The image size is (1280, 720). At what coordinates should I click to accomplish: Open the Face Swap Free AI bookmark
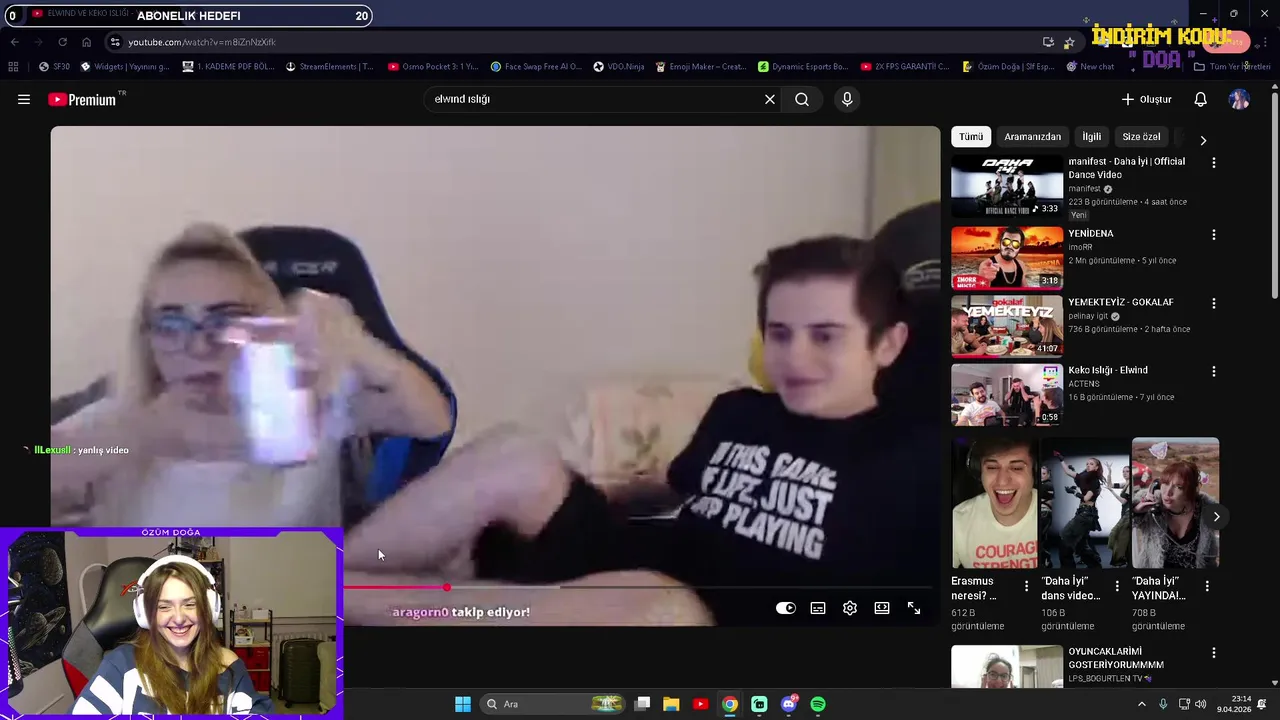pyautogui.click(x=535, y=66)
